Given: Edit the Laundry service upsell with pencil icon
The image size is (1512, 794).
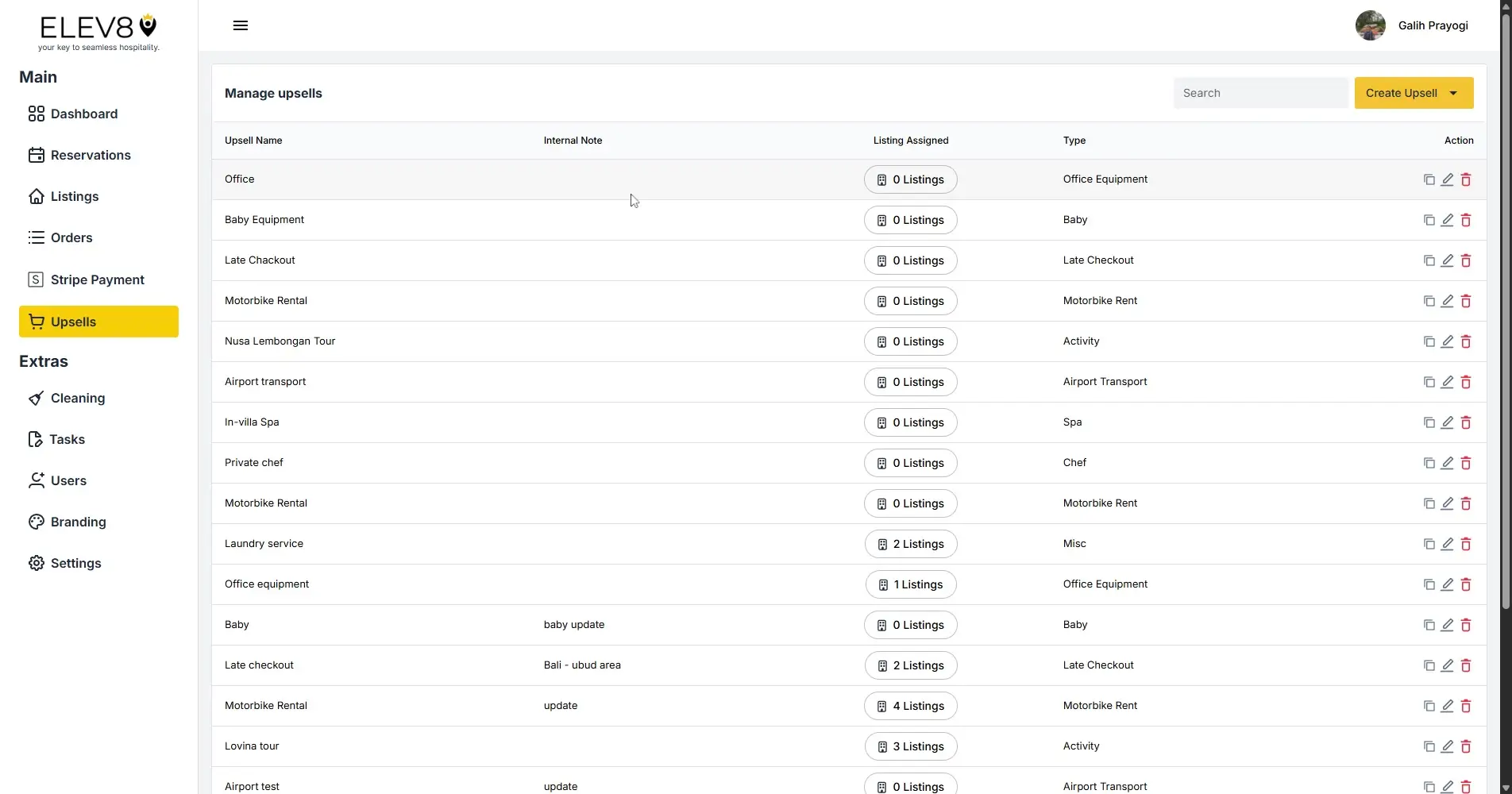Looking at the screenshot, I should 1447,544.
